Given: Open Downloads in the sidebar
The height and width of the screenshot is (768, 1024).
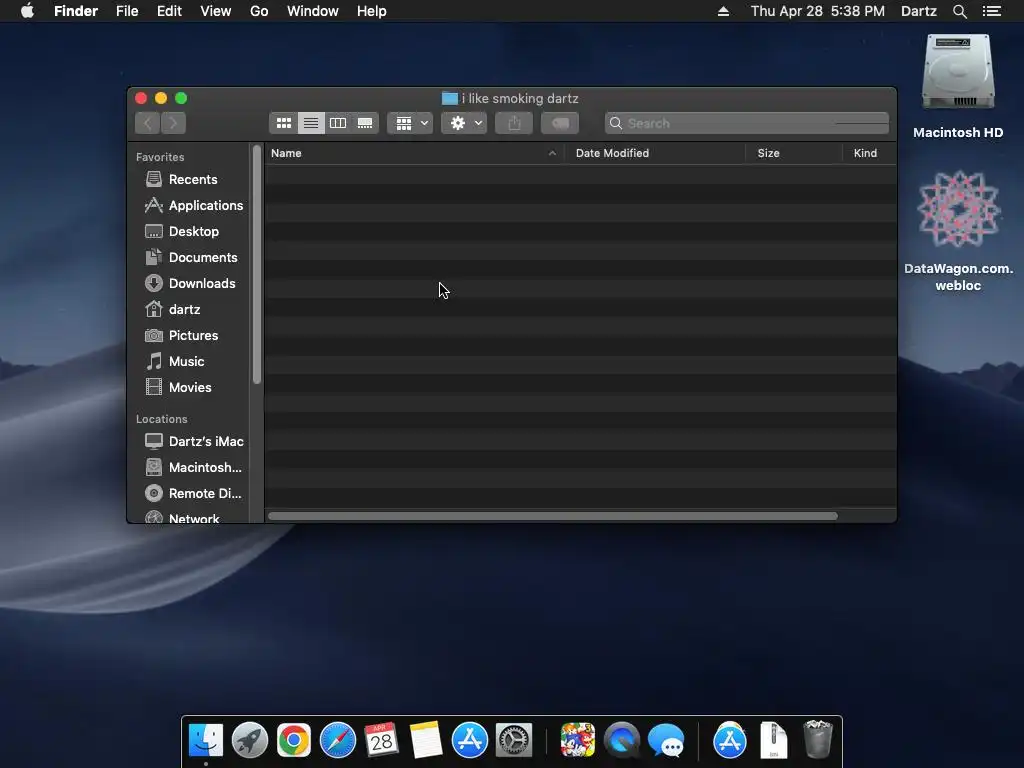Looking at the screenshot, I should click(x=189, y=283).
